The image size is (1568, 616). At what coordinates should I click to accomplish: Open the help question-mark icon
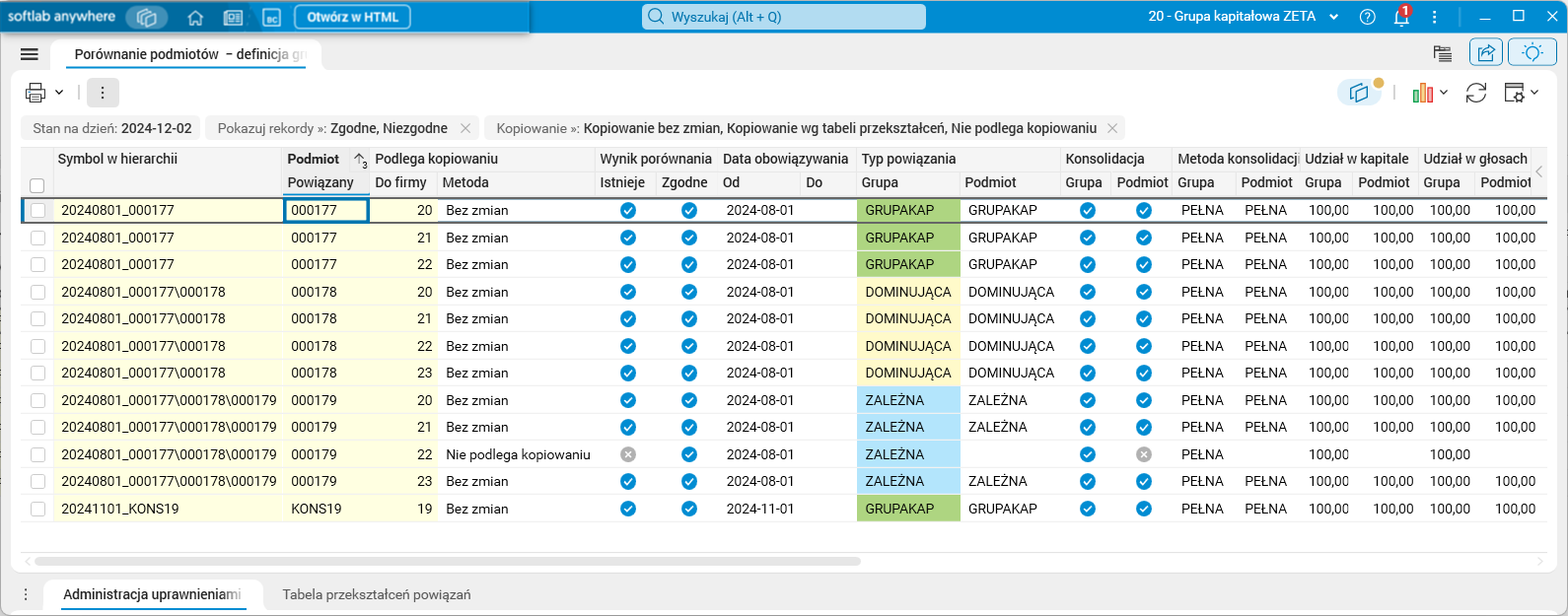coord(1367,17)
